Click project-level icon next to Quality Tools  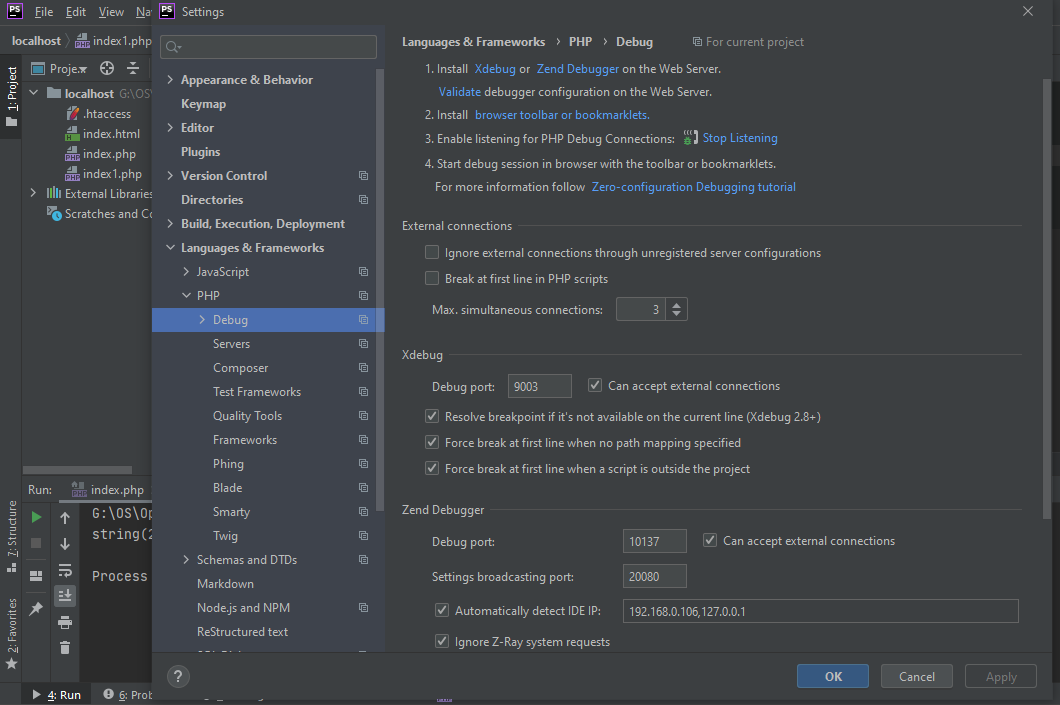[364, 416]
